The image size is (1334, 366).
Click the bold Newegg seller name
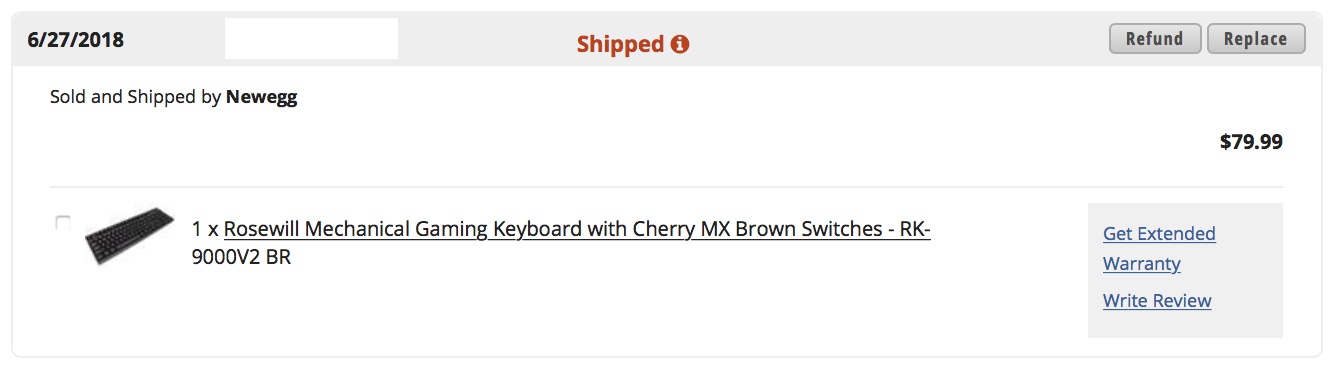coord(262,97)
